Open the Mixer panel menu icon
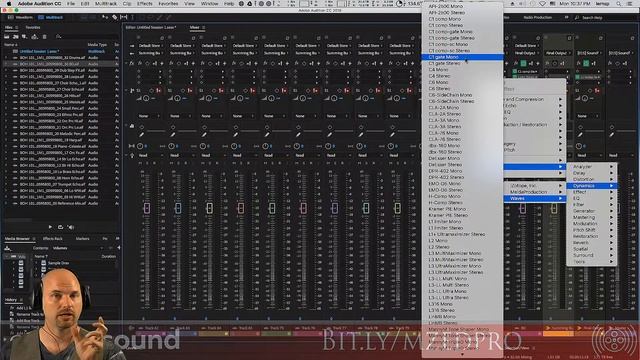640x360 pixels. pyautogui.click(x=203, y=27)
